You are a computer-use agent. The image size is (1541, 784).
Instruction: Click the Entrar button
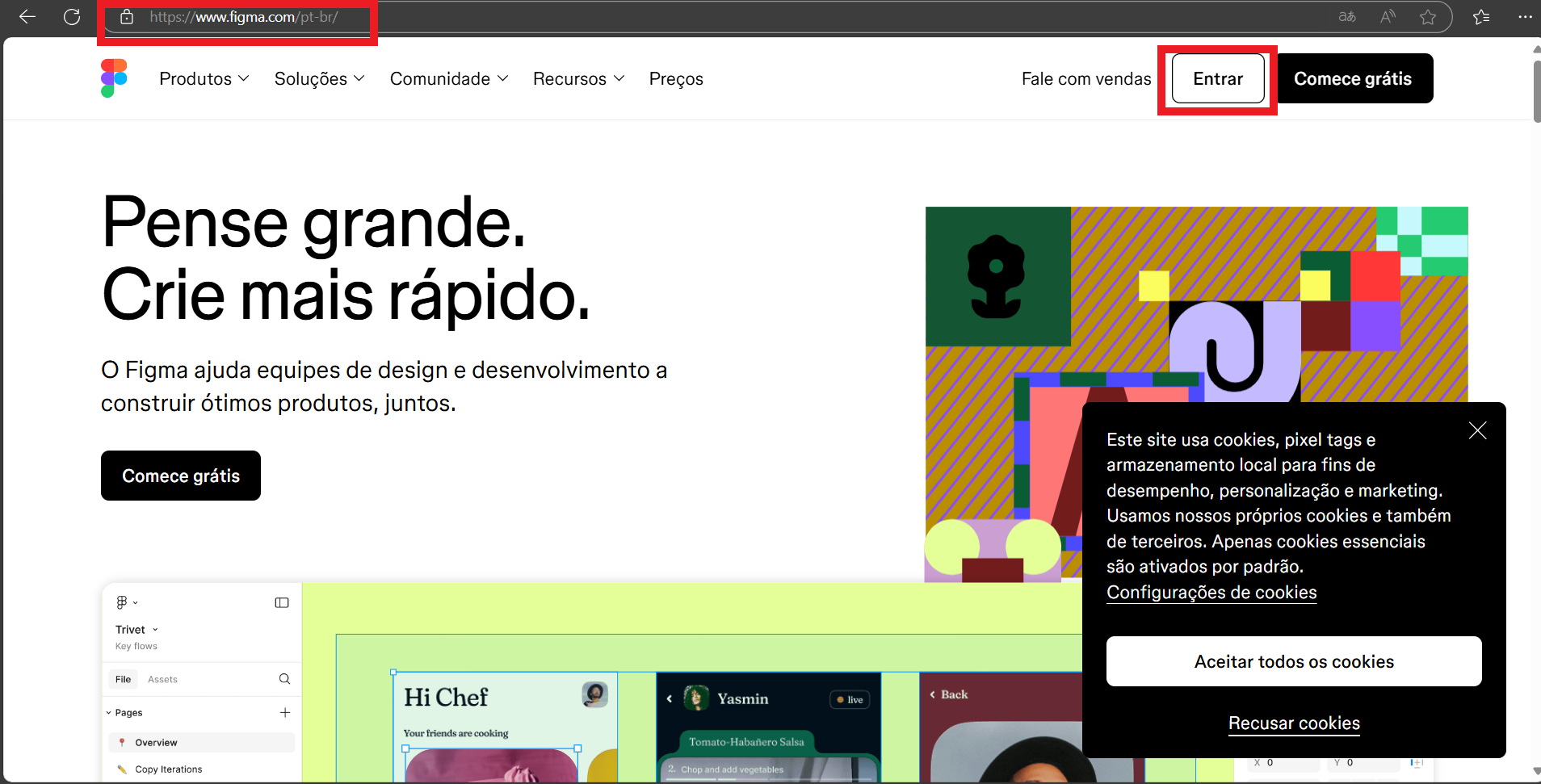(1218, 78)
